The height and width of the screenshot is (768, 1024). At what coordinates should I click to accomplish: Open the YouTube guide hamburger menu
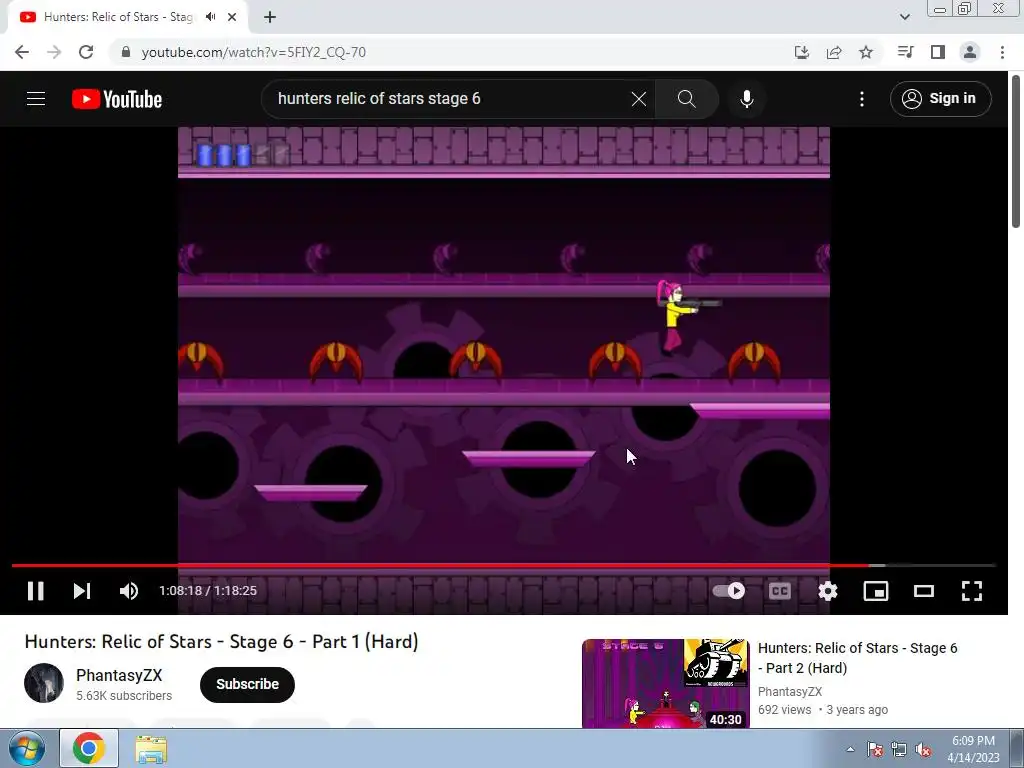(36, 99)
